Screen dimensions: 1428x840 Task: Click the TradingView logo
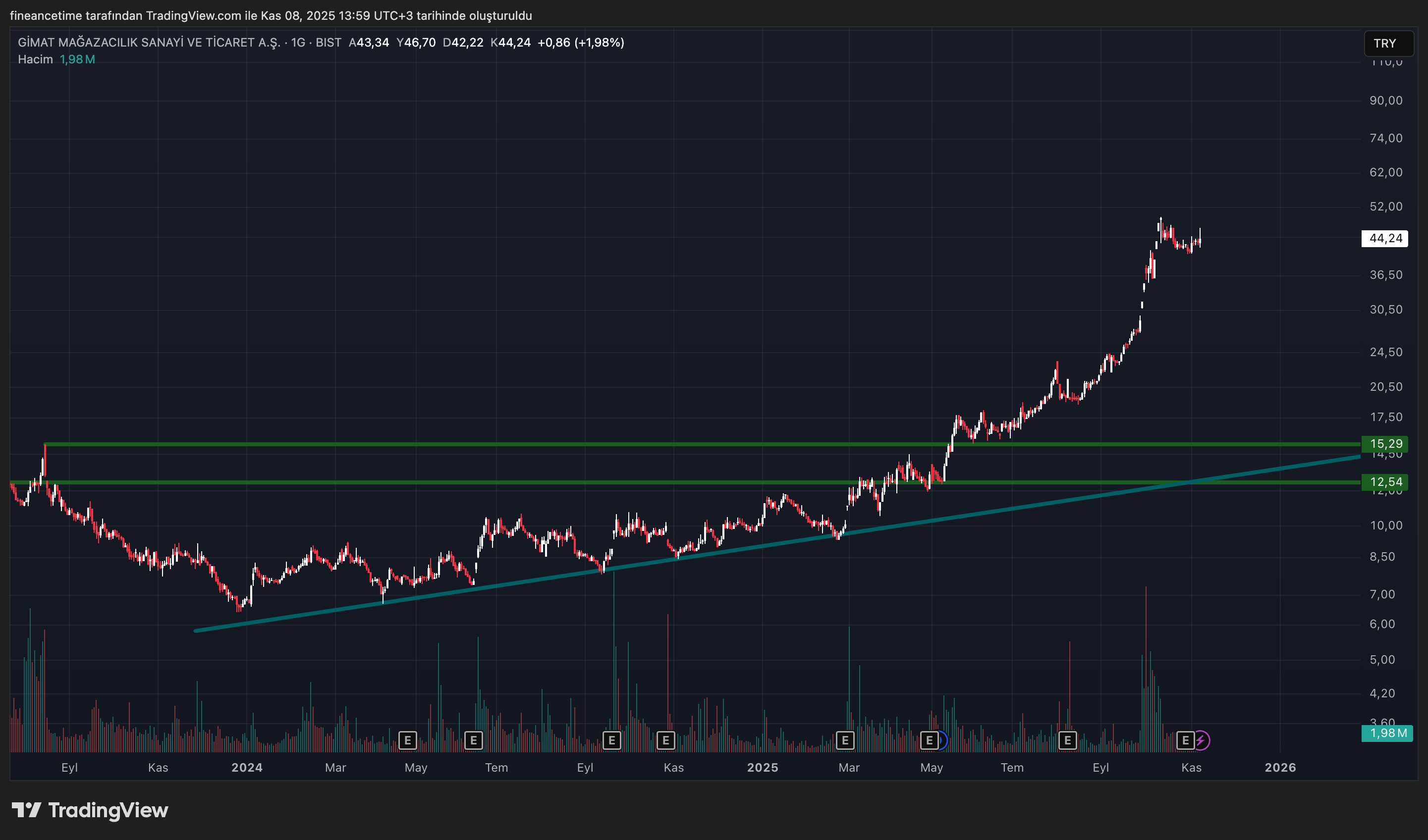click(x=90, y=810)
